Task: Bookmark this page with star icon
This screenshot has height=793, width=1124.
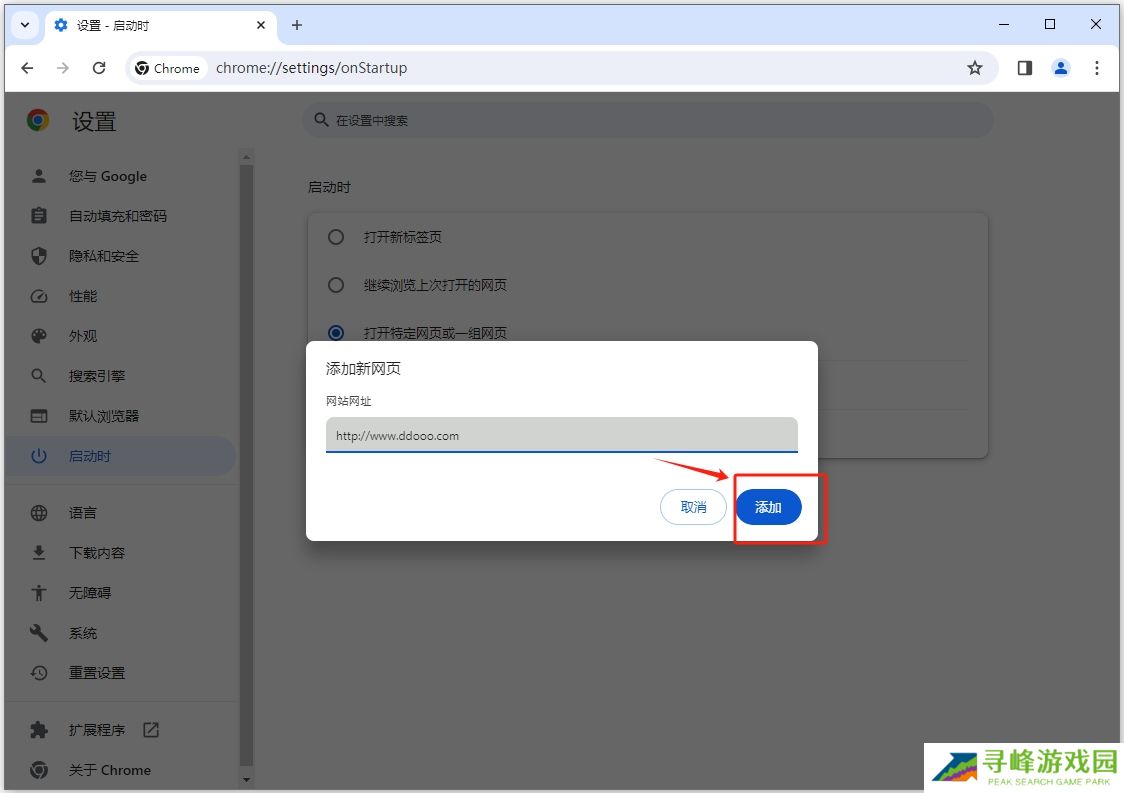Action: click(974, 68)
